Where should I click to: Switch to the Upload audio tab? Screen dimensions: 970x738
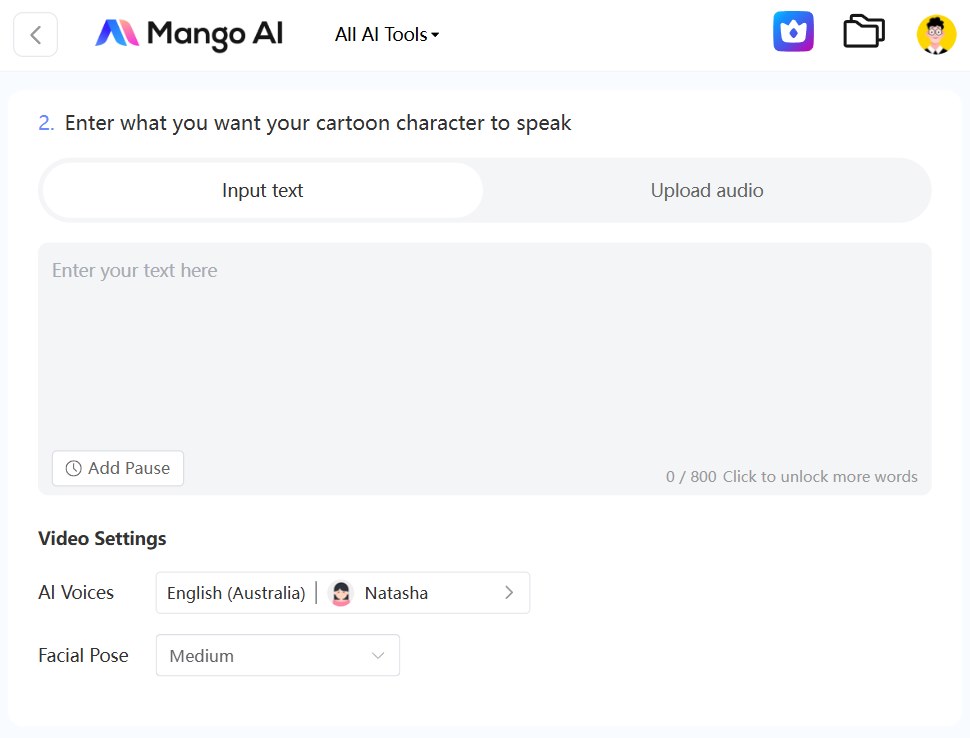707,190
